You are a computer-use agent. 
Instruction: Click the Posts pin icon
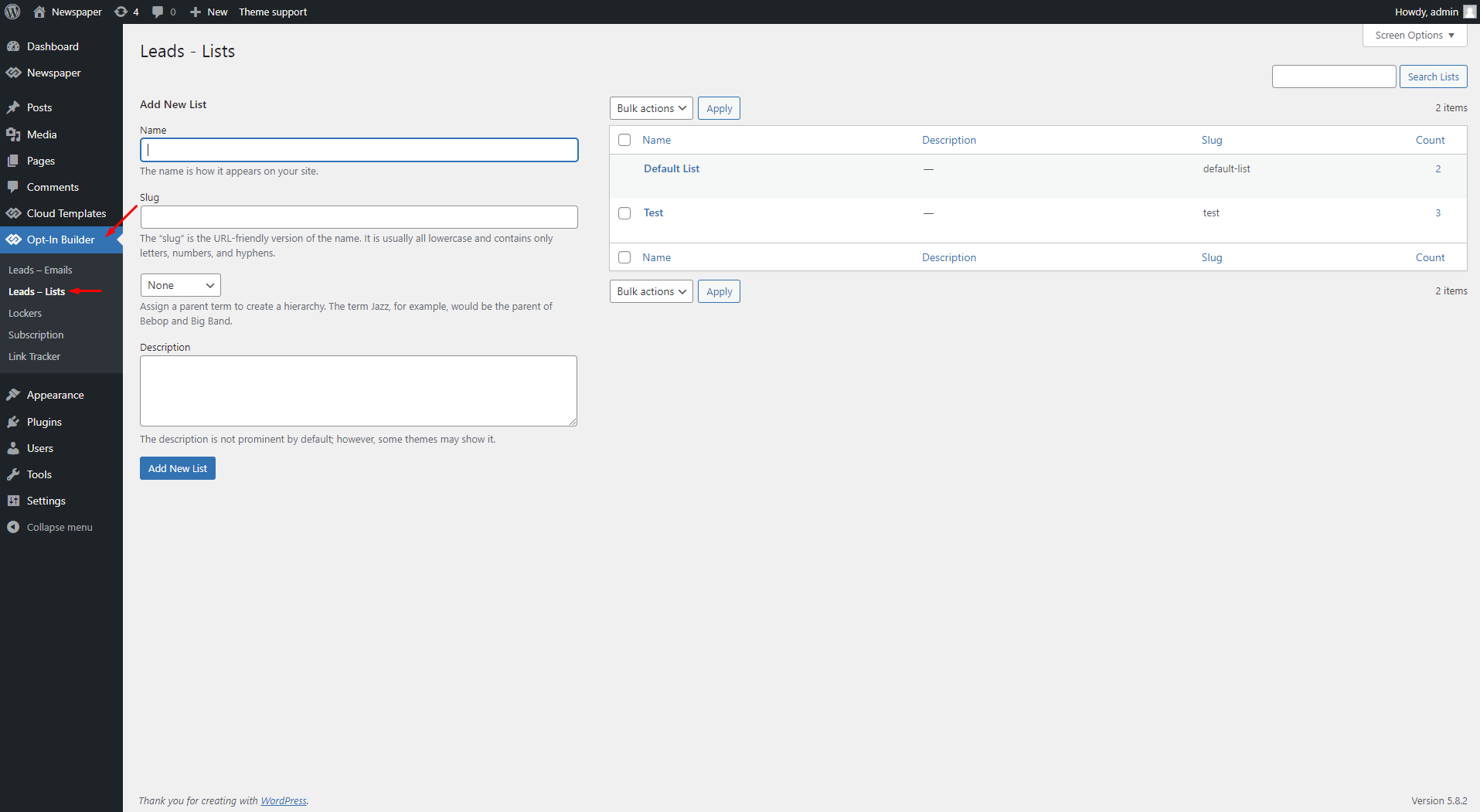[x=13, y=107]
